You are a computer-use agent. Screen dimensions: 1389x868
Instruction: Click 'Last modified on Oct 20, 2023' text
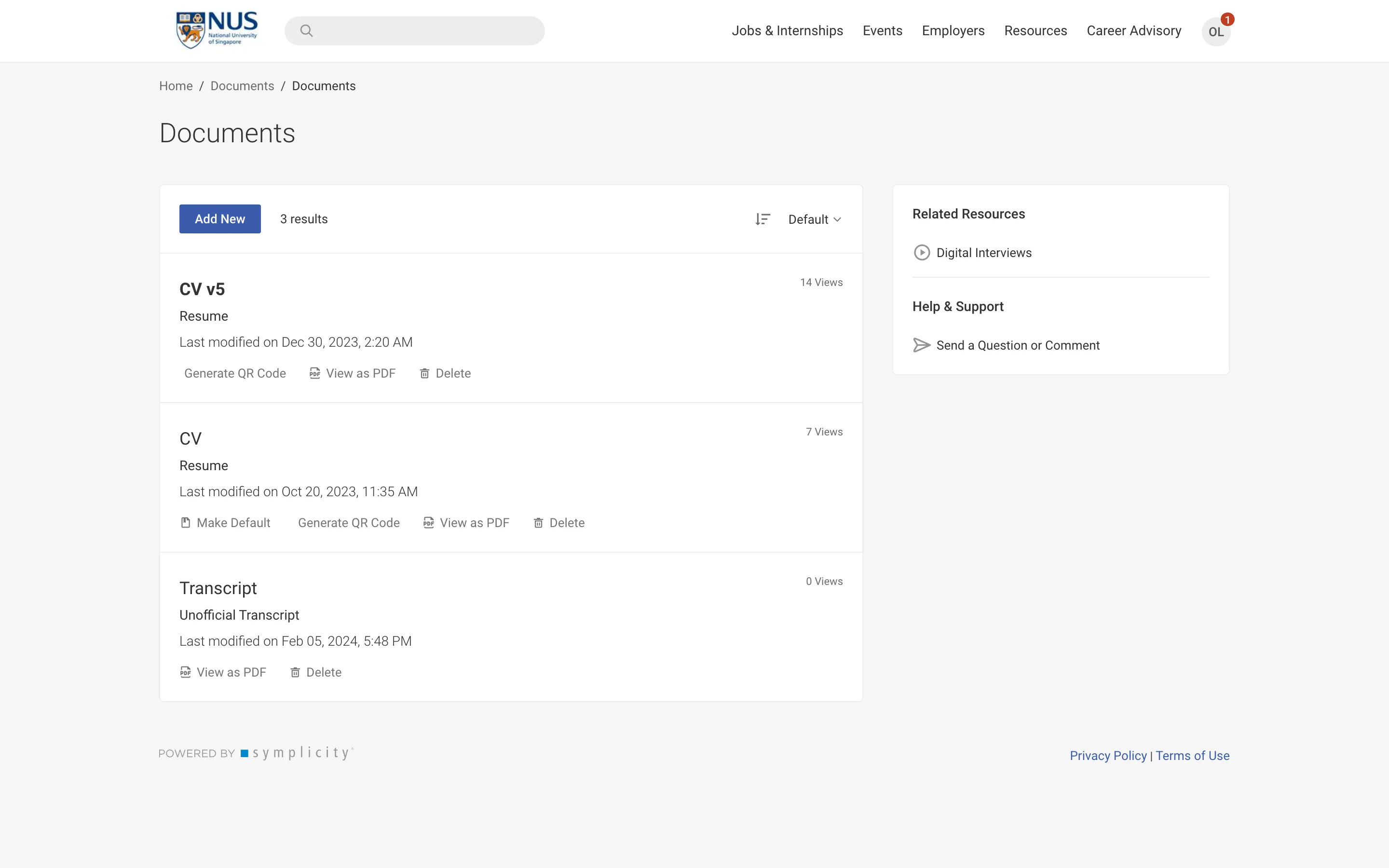click(299, 491)
